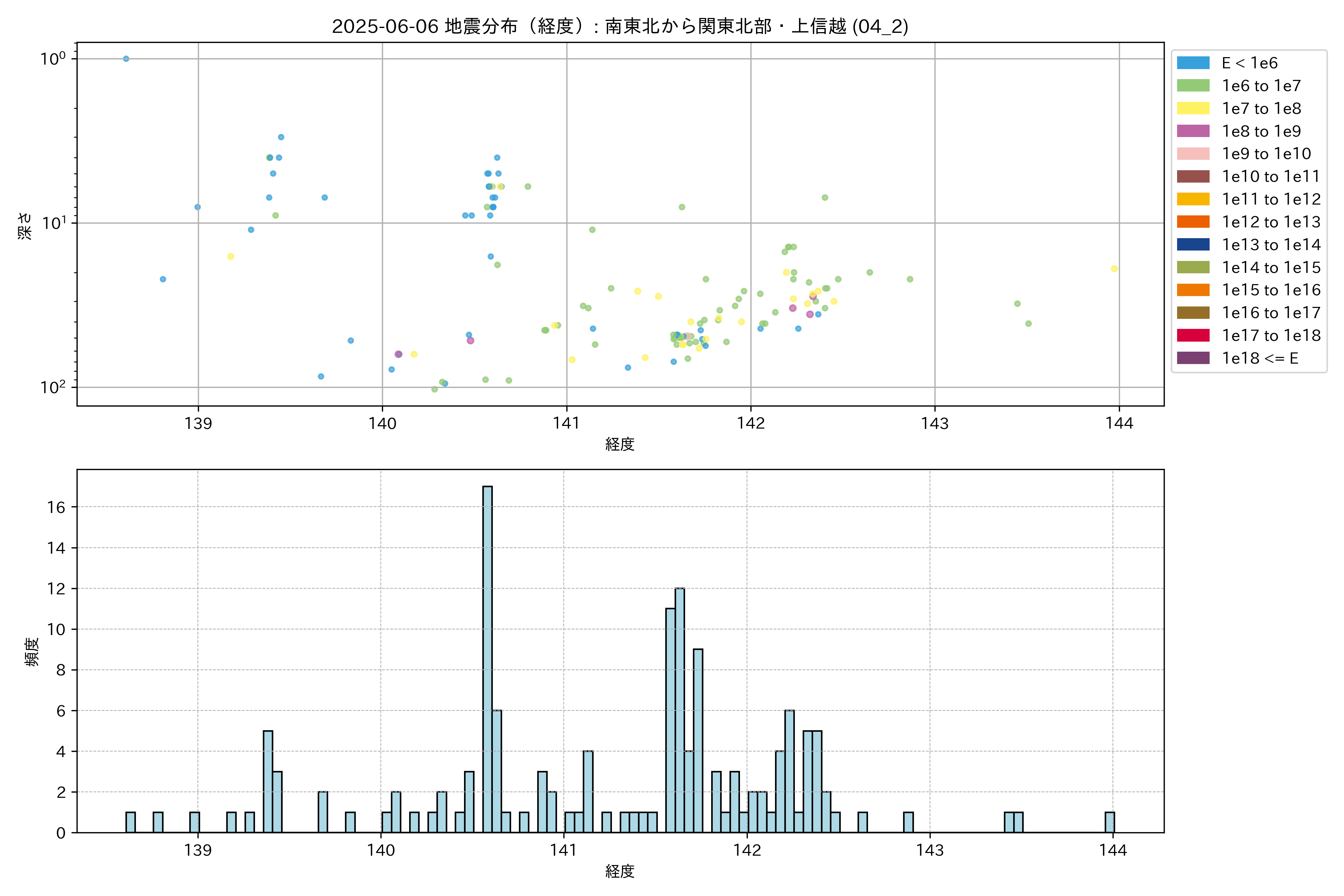Click the 1e18 <= E legend swatch
1344x896 pixels.
(1192, 358)
